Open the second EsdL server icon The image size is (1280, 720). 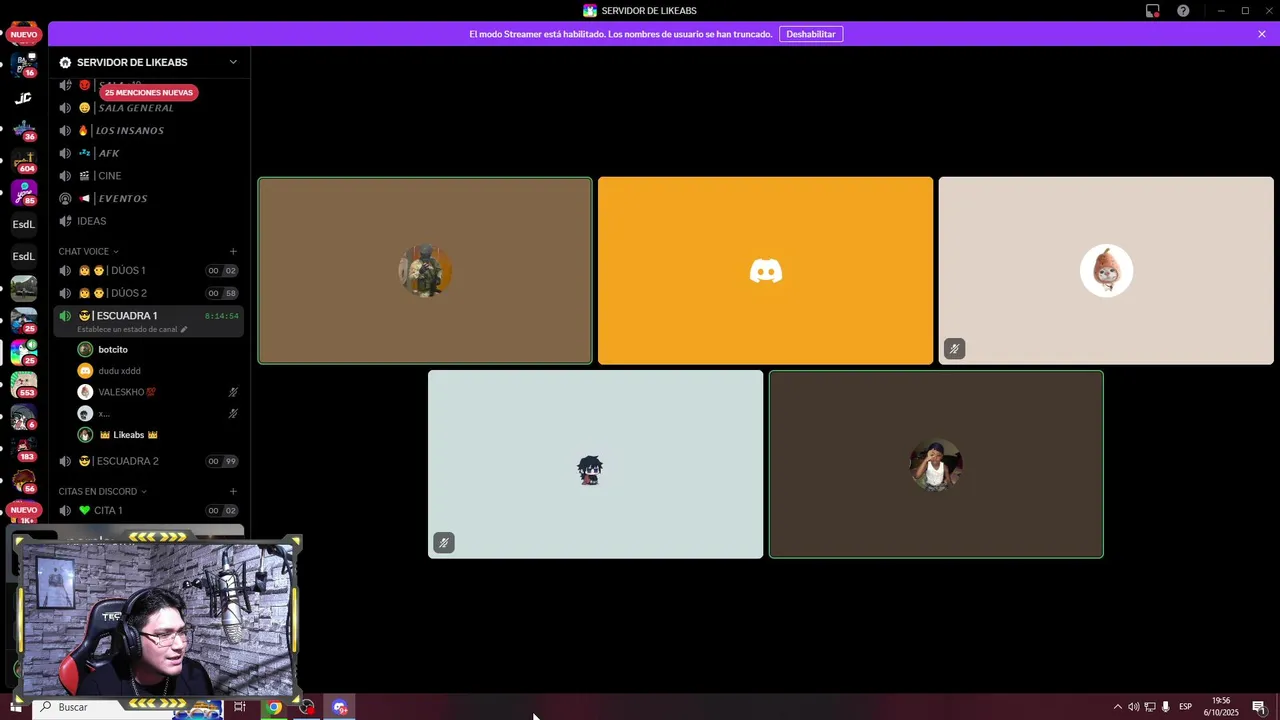pyautogui.click(x=24, y=257)
